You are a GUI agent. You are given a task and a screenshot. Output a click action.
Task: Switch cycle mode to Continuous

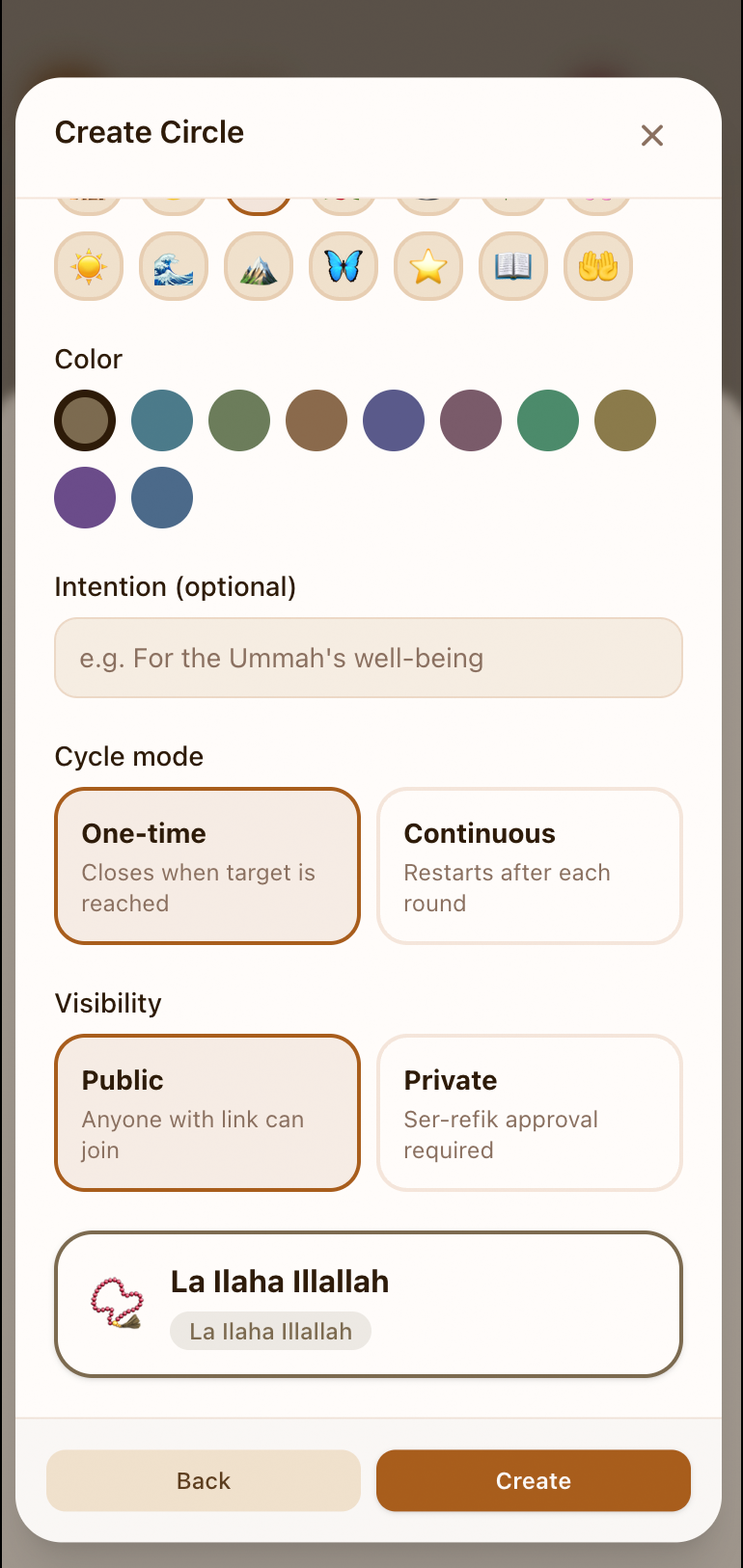530,866
